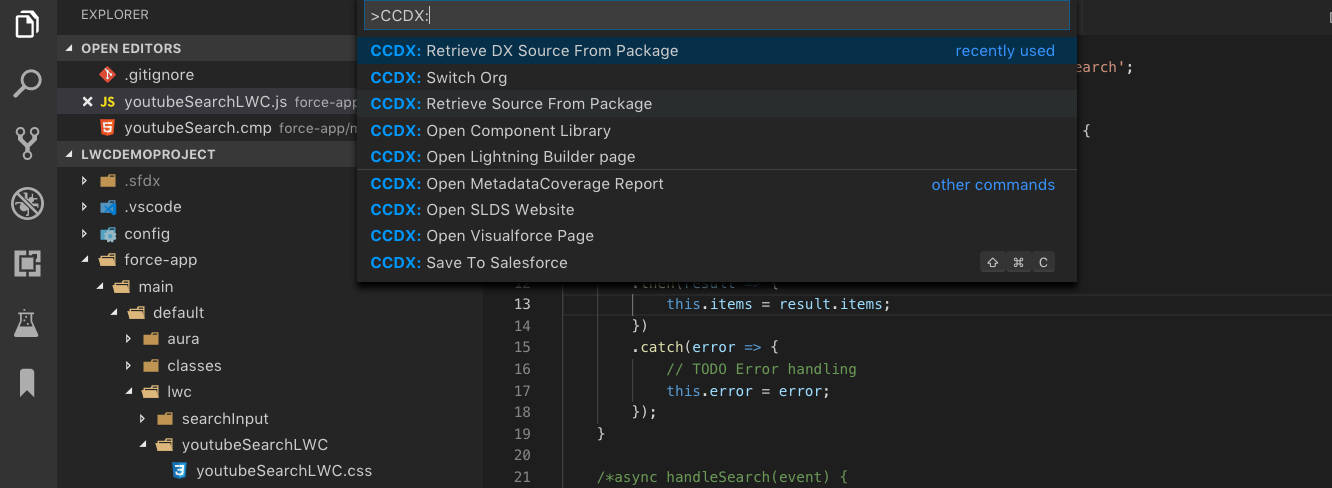Expand the config folder arrow

pyautogui.click(x=85, y=234)
